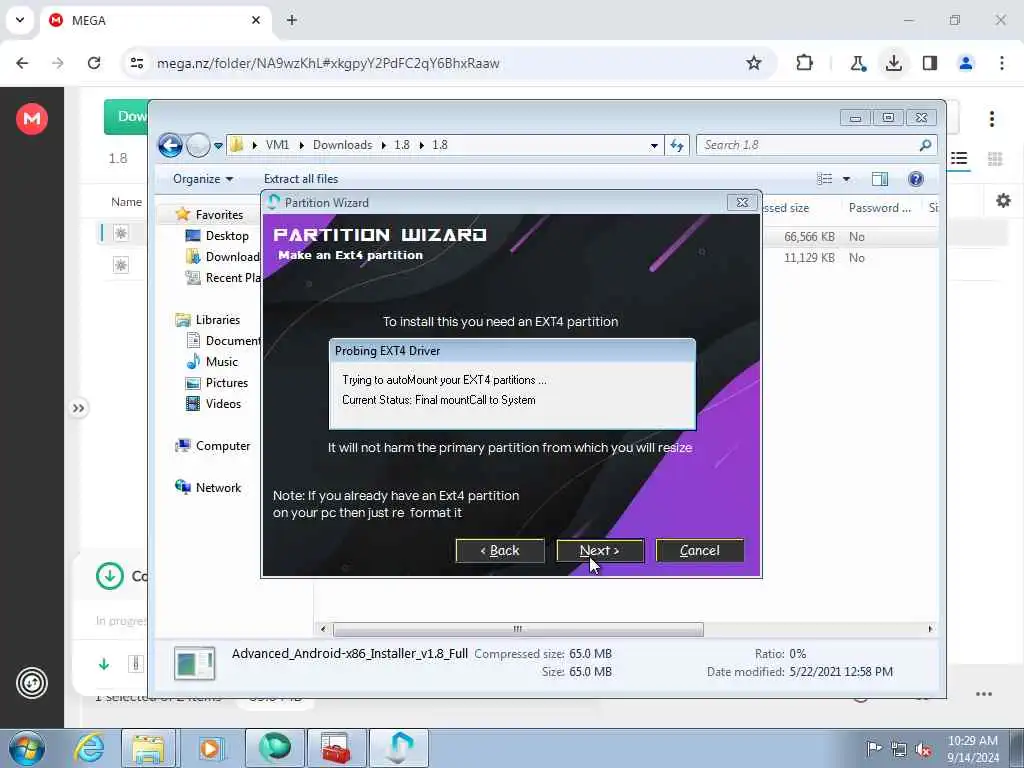Click Extract all files
This screenshot has width=1024, height=768.
(301, 179)
